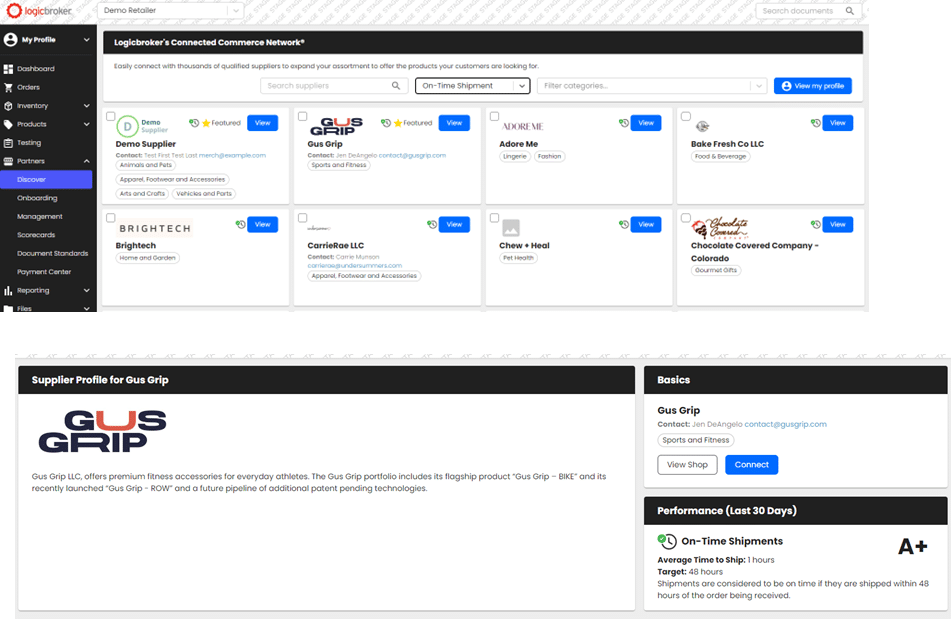Click contact@gusgrip.com link in Basics panel
951x619 pixels.
(785, 424)
